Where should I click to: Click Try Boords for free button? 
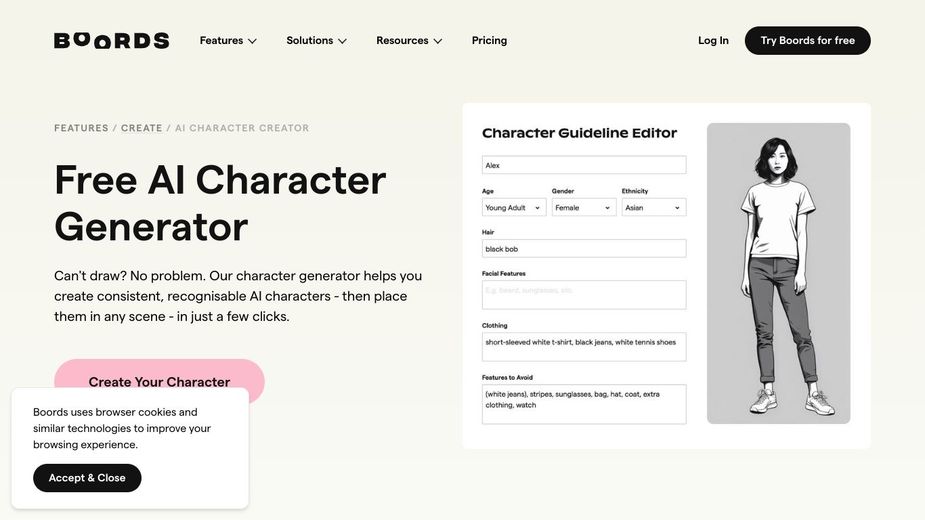(808, 40)
